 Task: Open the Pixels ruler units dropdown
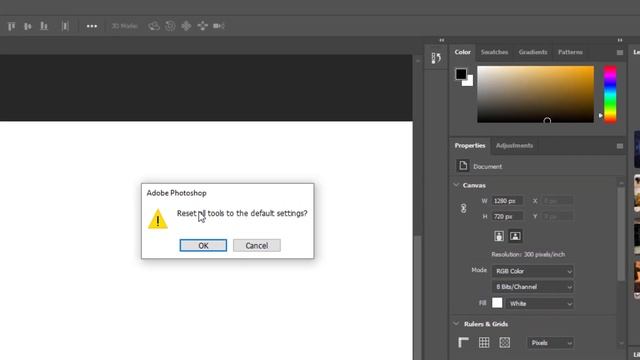[550, 343]
